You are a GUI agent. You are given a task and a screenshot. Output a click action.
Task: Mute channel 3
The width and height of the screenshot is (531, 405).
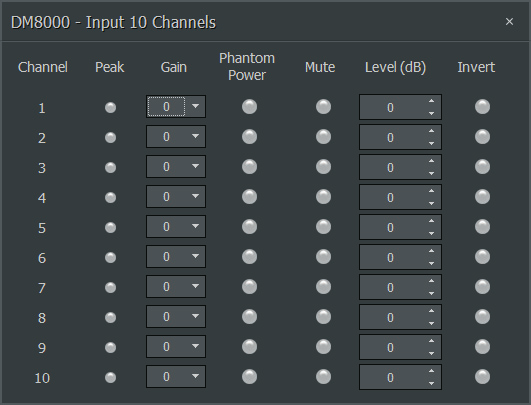pos(323,167)
